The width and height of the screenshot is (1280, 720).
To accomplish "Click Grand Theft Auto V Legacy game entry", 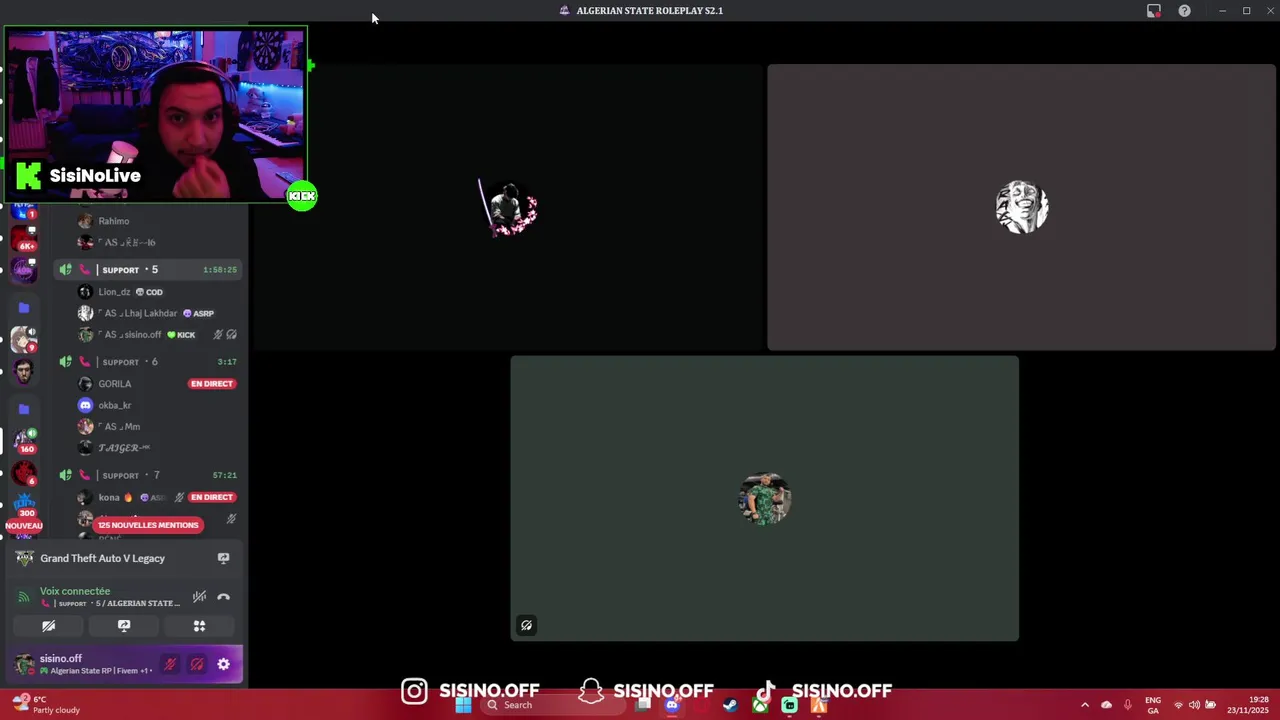I will pos(102,558).
